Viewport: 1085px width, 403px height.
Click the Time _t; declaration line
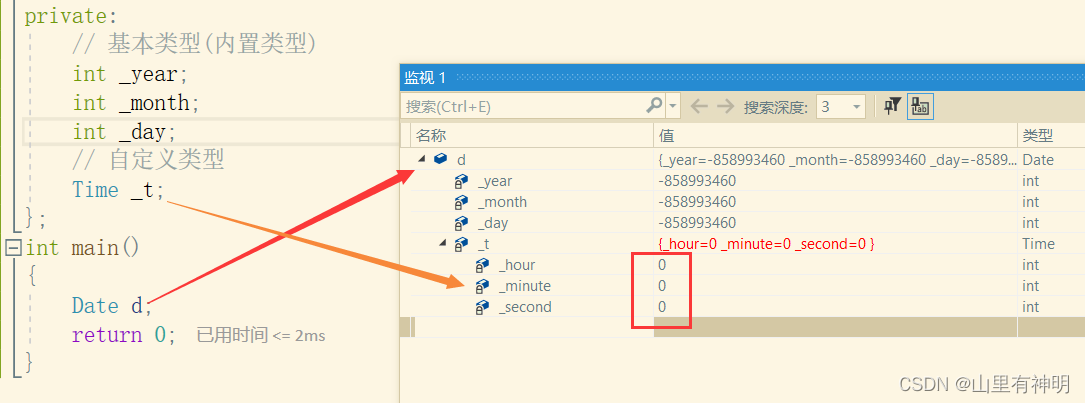(119, 190)
